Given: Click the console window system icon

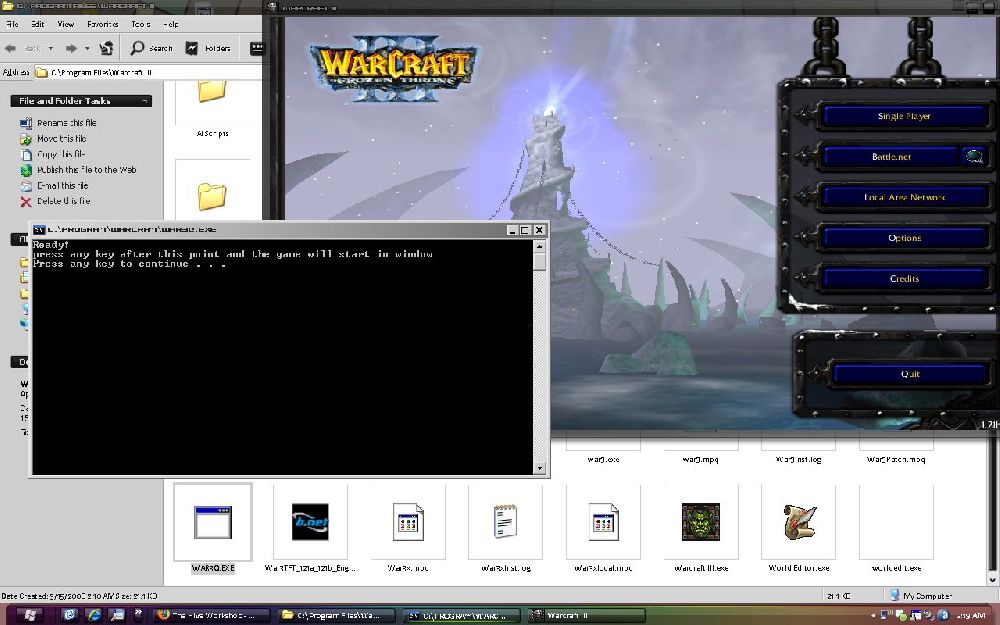Looking at the screenshot, I should coord(38,230).
